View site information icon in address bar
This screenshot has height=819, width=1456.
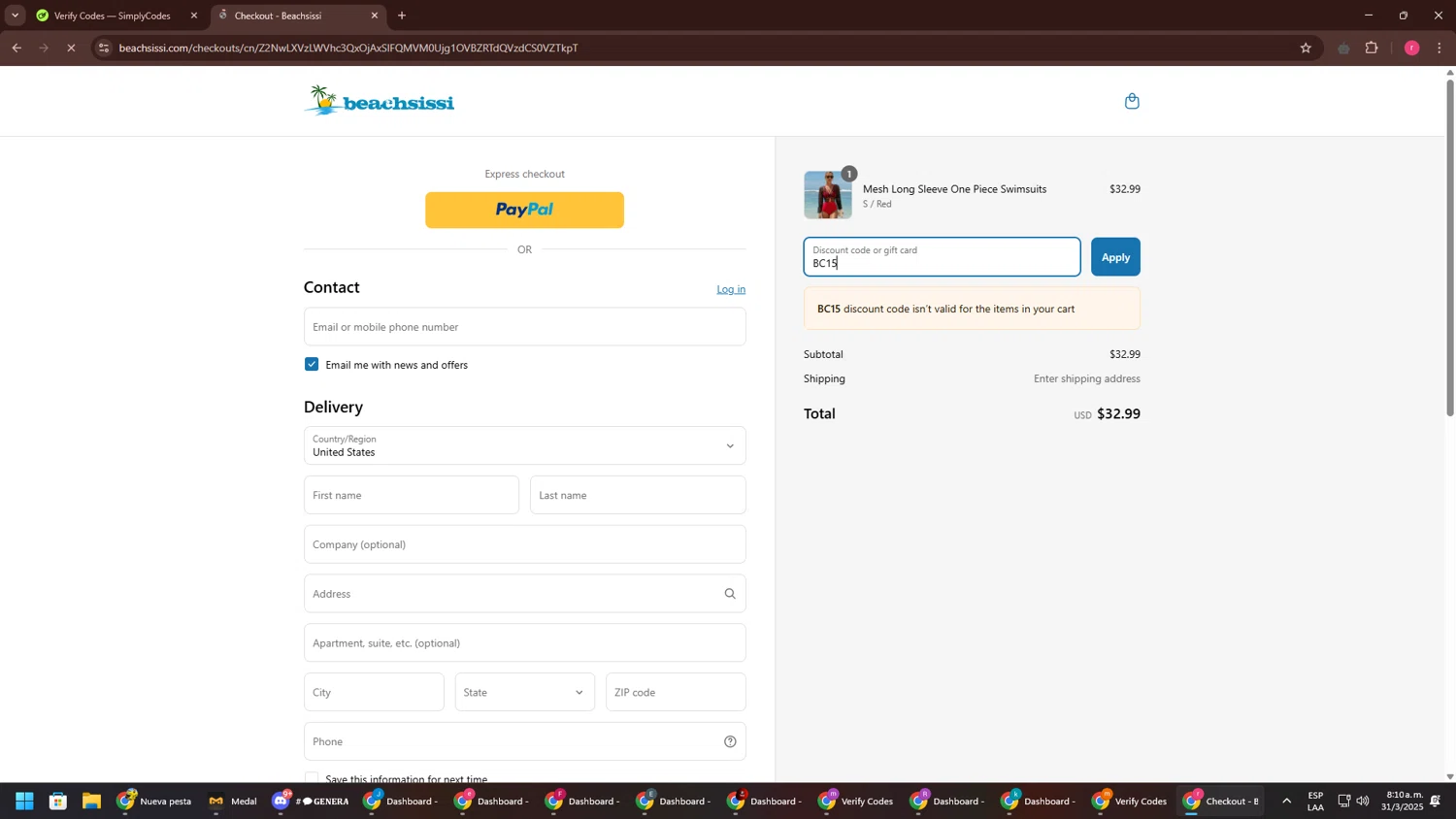click(104, 48)
